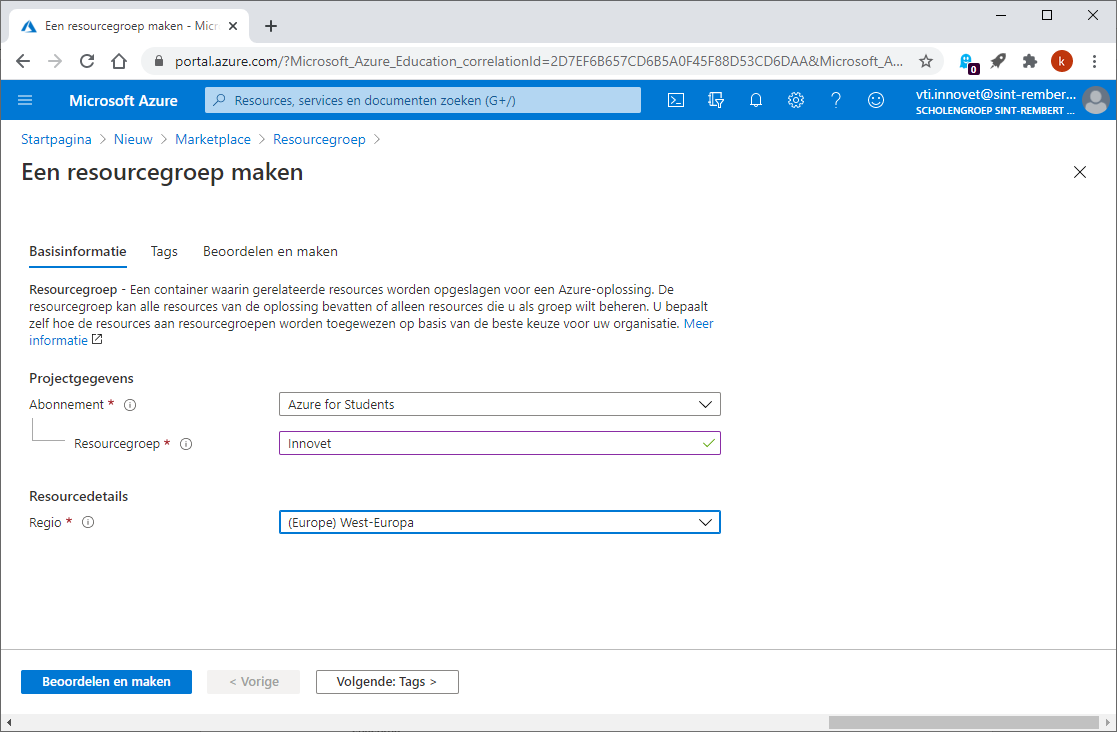Screen dimensions: 1117x732
Task: Open a new browser tab
Action: 271,26
